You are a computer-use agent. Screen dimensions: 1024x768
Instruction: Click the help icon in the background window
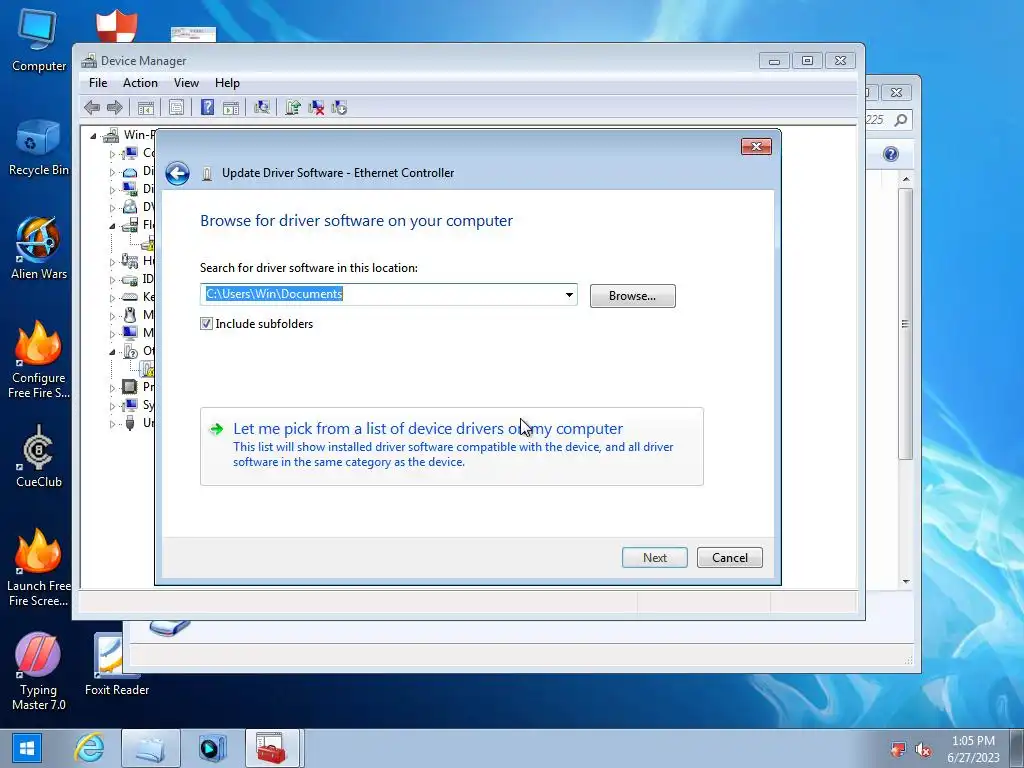point(891,154)
